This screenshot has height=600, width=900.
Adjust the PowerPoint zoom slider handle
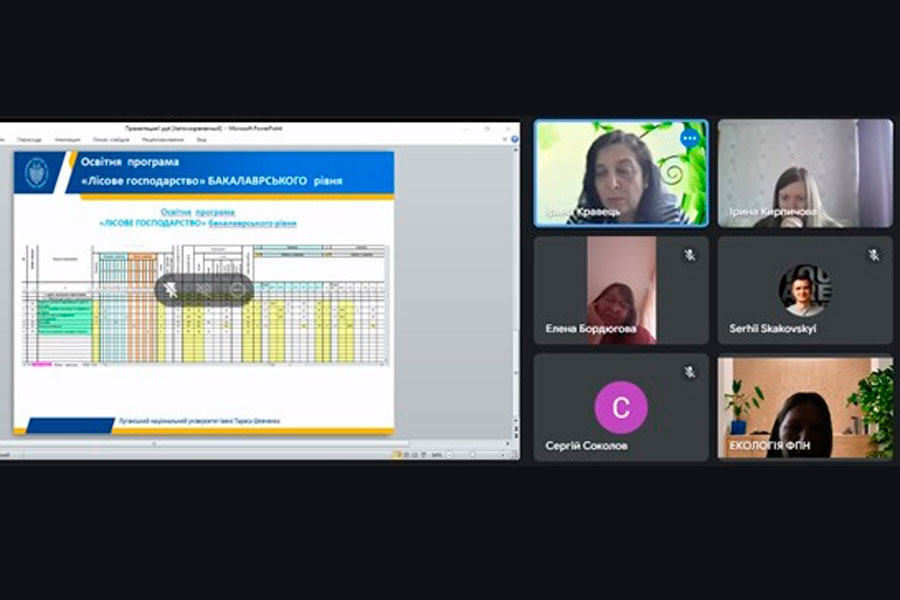[x=472, y=455]
